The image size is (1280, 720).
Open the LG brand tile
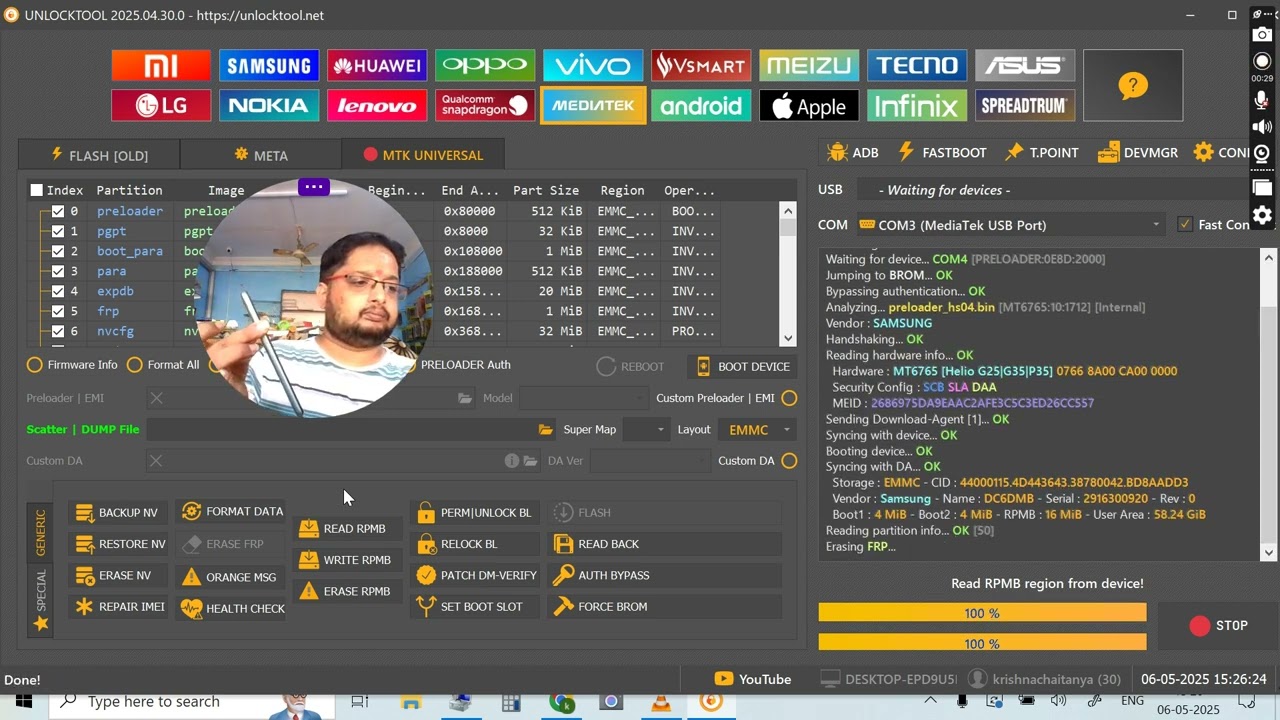click(x=161, y=105)
